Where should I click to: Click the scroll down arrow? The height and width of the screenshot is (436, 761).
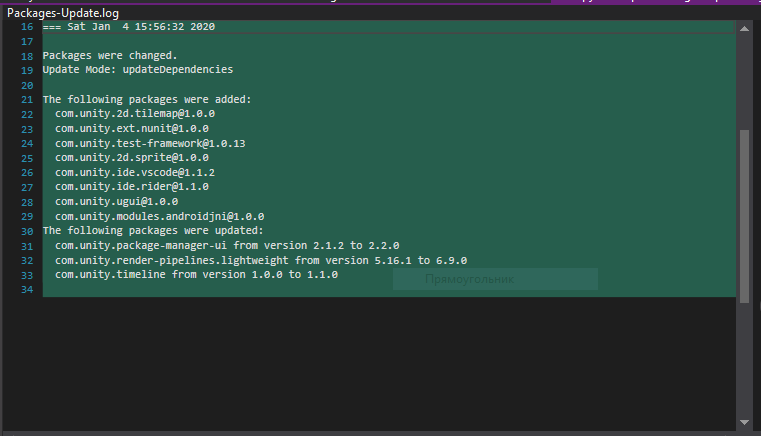pos(744,422)
